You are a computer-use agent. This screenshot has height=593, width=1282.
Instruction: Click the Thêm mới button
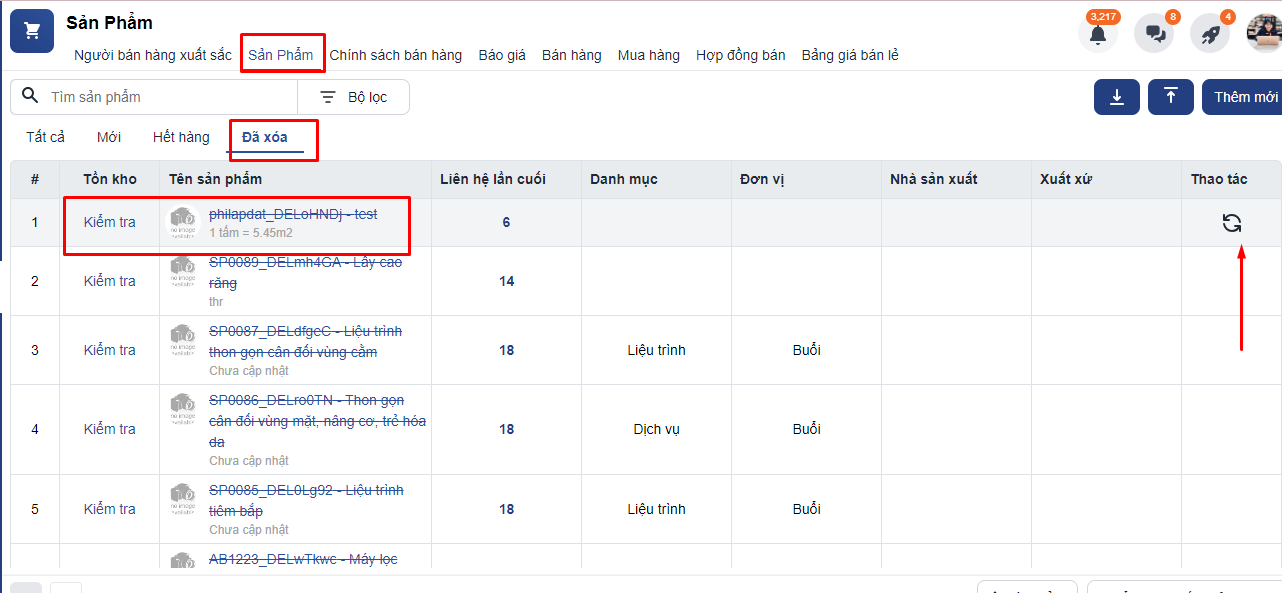[x=1245, y=97]
